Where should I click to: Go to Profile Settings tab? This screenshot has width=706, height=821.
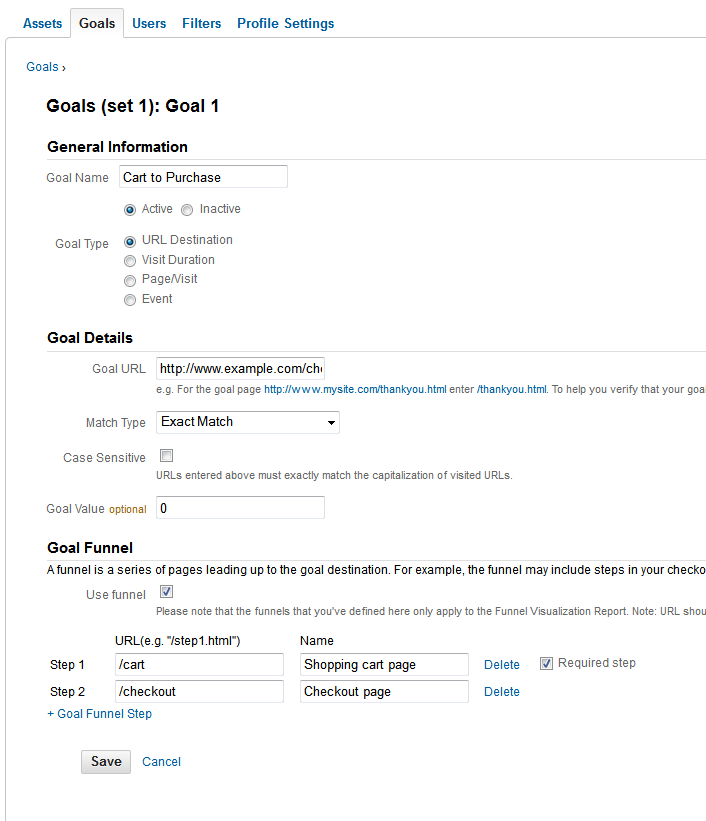[285, 23]
